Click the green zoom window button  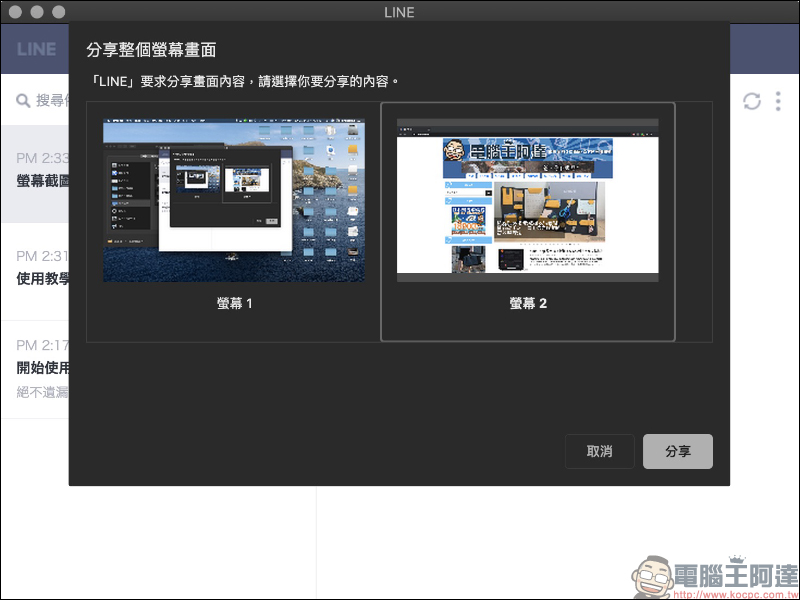(59, 12)
